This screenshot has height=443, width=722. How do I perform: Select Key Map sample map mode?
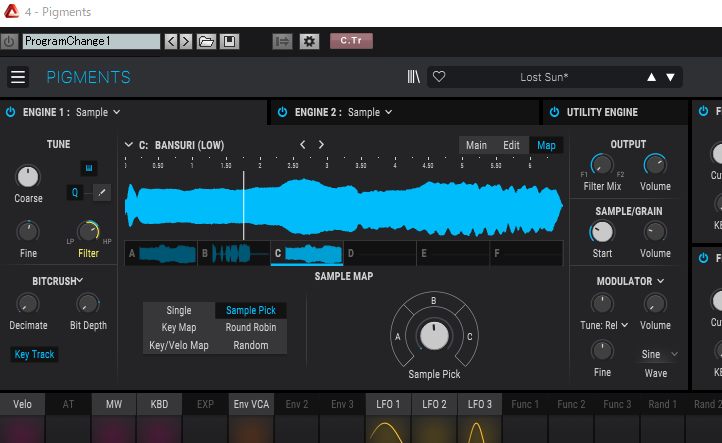[179, 327]
